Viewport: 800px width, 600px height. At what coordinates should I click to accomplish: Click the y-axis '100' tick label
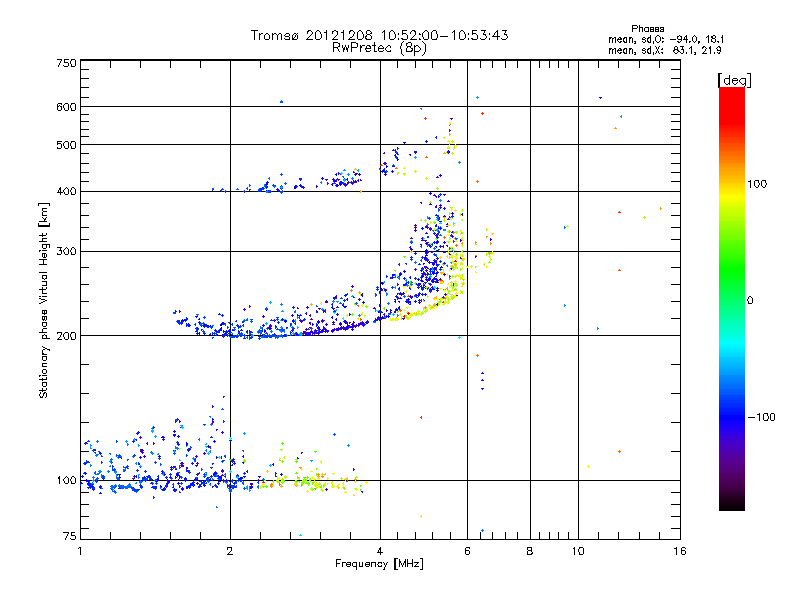66,480
